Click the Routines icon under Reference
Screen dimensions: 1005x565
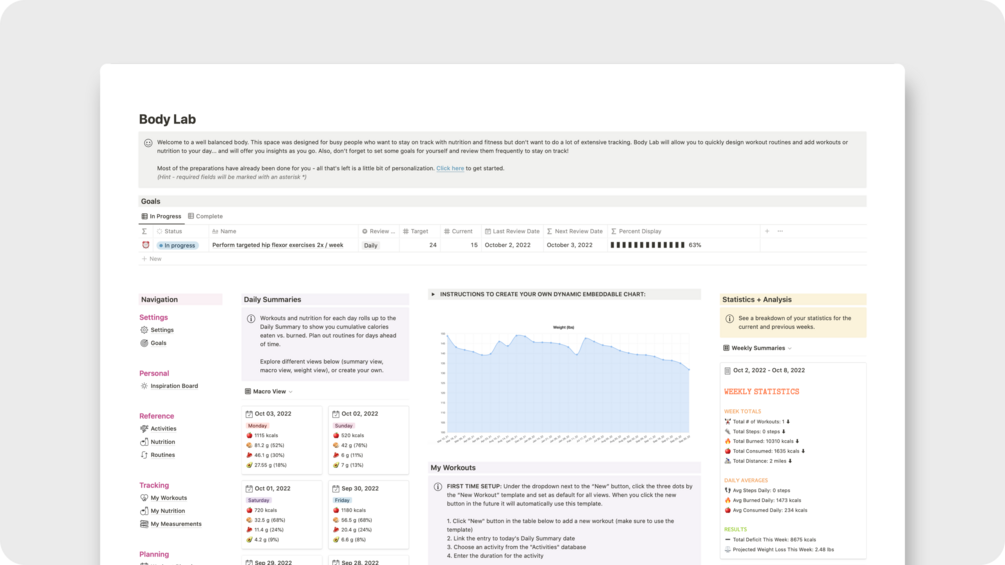[144, 455]
